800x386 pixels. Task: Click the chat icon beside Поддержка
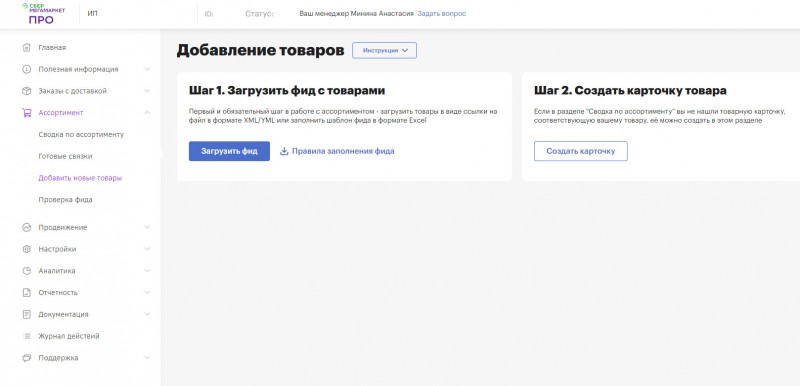tap(27, 358)
